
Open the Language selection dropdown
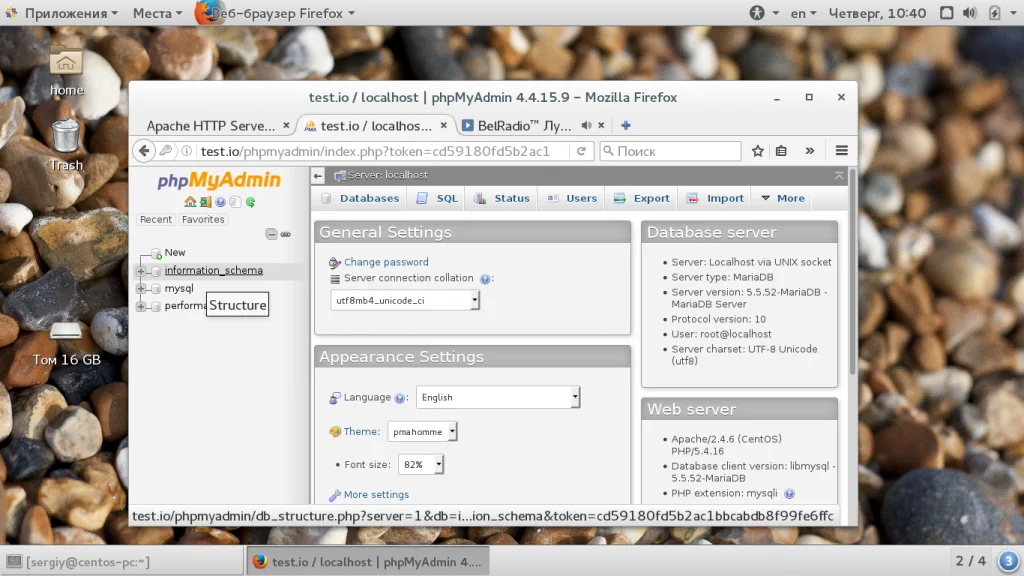(498, 397)
